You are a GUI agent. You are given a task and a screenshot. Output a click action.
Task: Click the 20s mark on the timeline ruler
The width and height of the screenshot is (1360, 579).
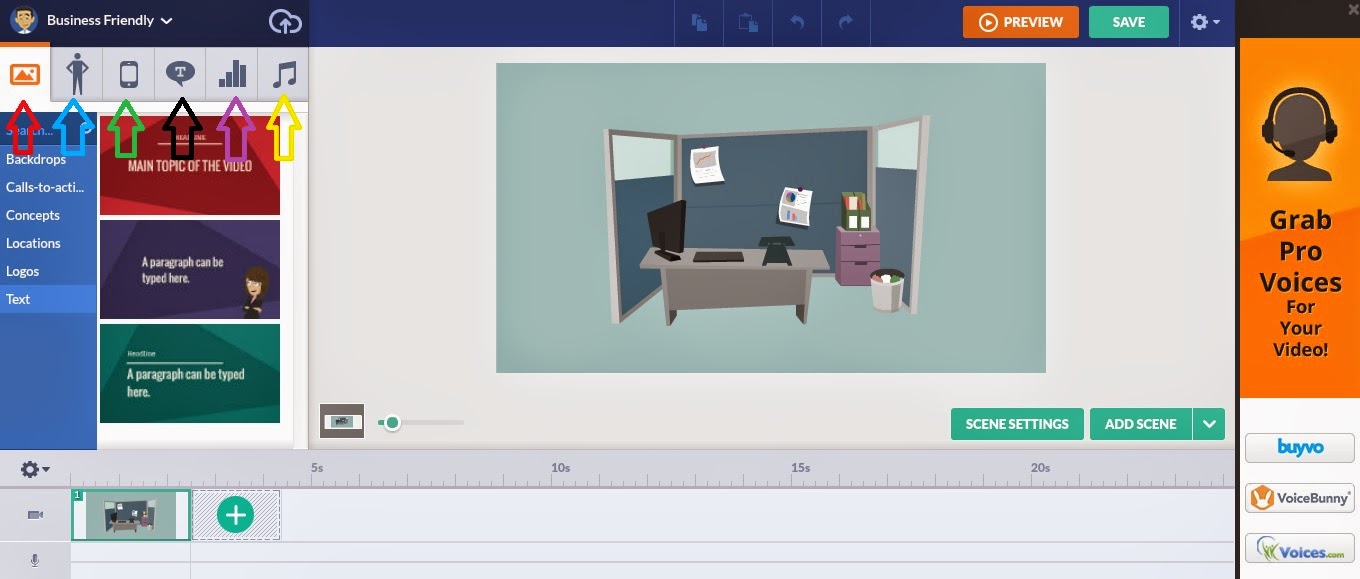click(x=1040, y=467)
